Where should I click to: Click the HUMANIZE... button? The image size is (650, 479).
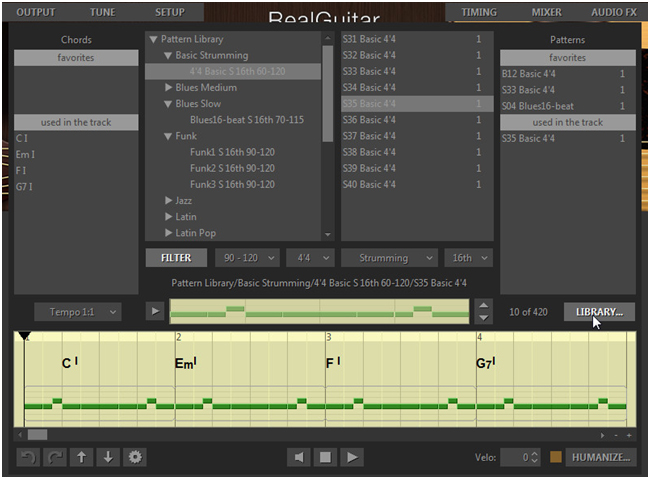(600, 457)
